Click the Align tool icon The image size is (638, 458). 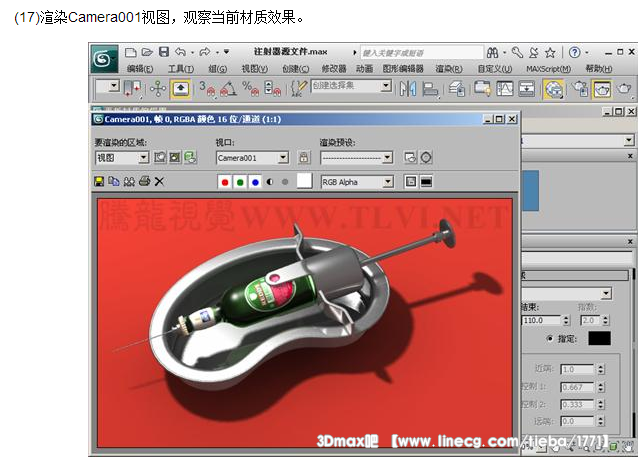pos(430,89)
